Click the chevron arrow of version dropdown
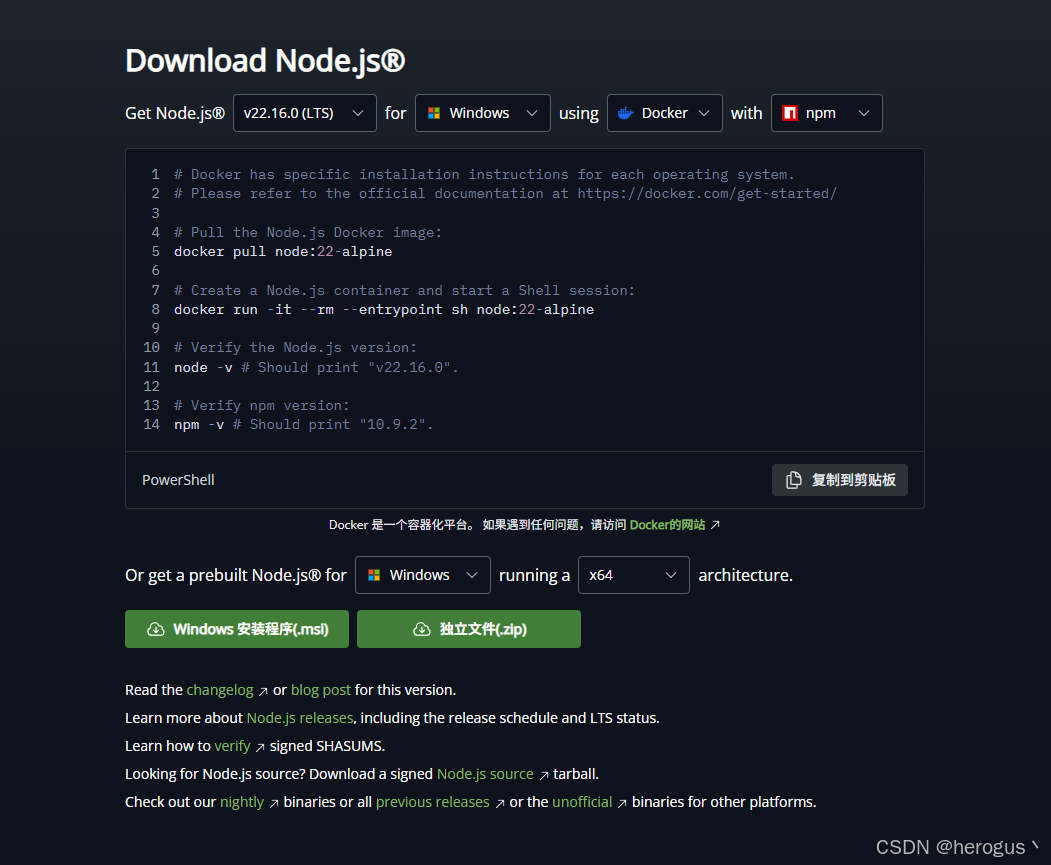 [358, 113]
